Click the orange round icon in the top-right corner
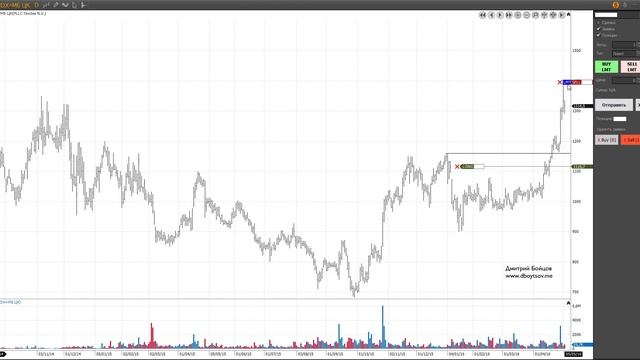This screenshot has width=640, height=360. tap(616, 5)
